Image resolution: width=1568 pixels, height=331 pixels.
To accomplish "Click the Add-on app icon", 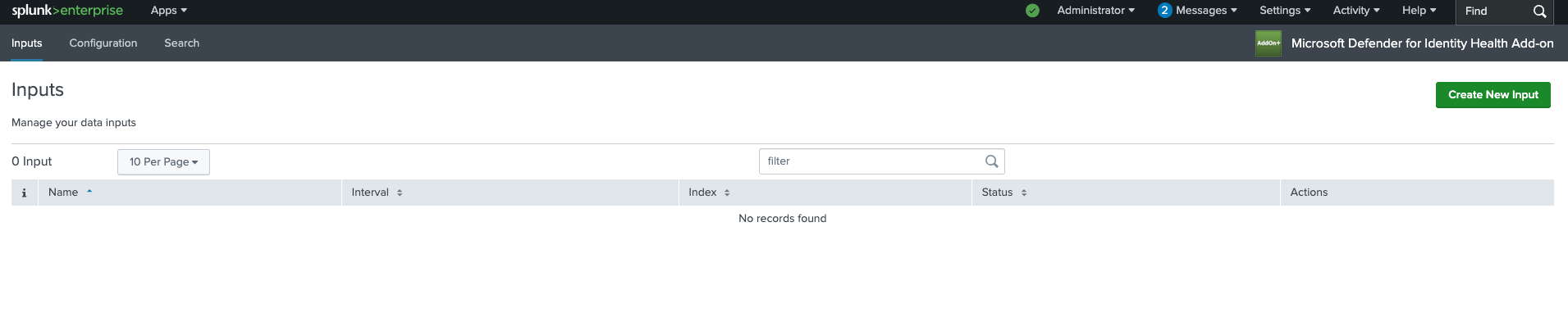I will pos(1269,43).
